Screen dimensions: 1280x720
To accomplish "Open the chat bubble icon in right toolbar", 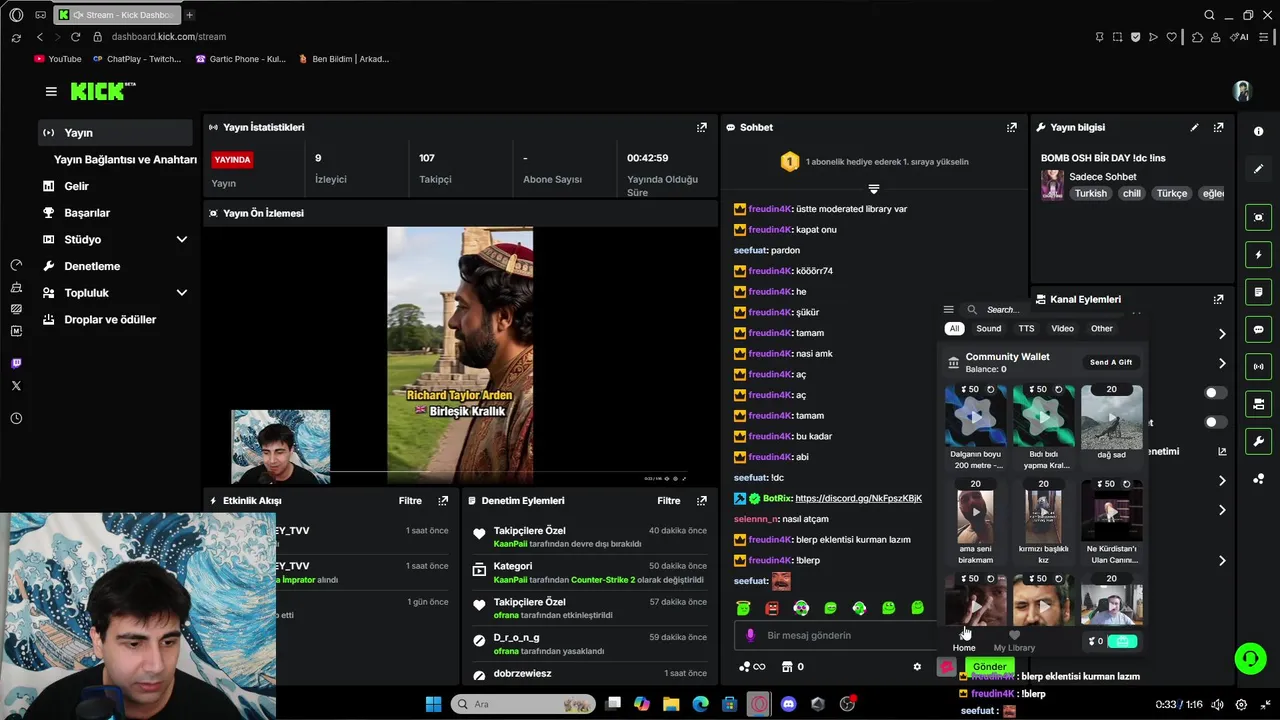I will 1259,329.
